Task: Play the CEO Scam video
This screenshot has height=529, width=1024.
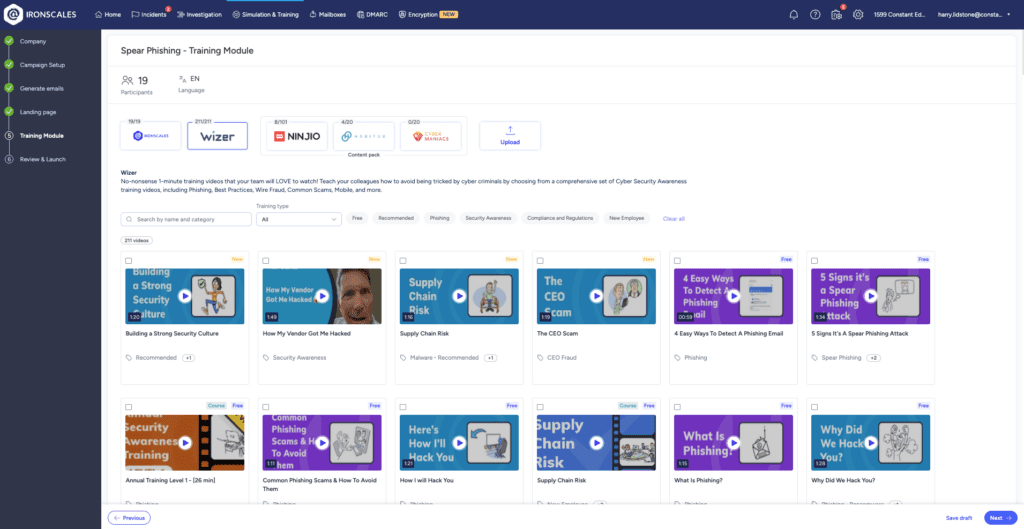Action: point(596,296)
